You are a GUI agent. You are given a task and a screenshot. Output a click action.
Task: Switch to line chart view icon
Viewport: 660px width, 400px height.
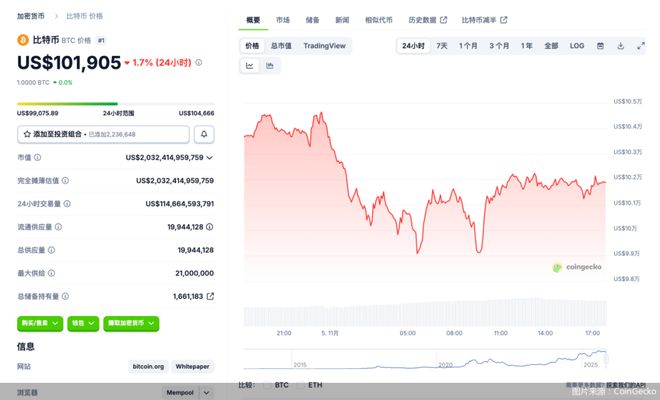pyautogui.click(x=250, y=65)
